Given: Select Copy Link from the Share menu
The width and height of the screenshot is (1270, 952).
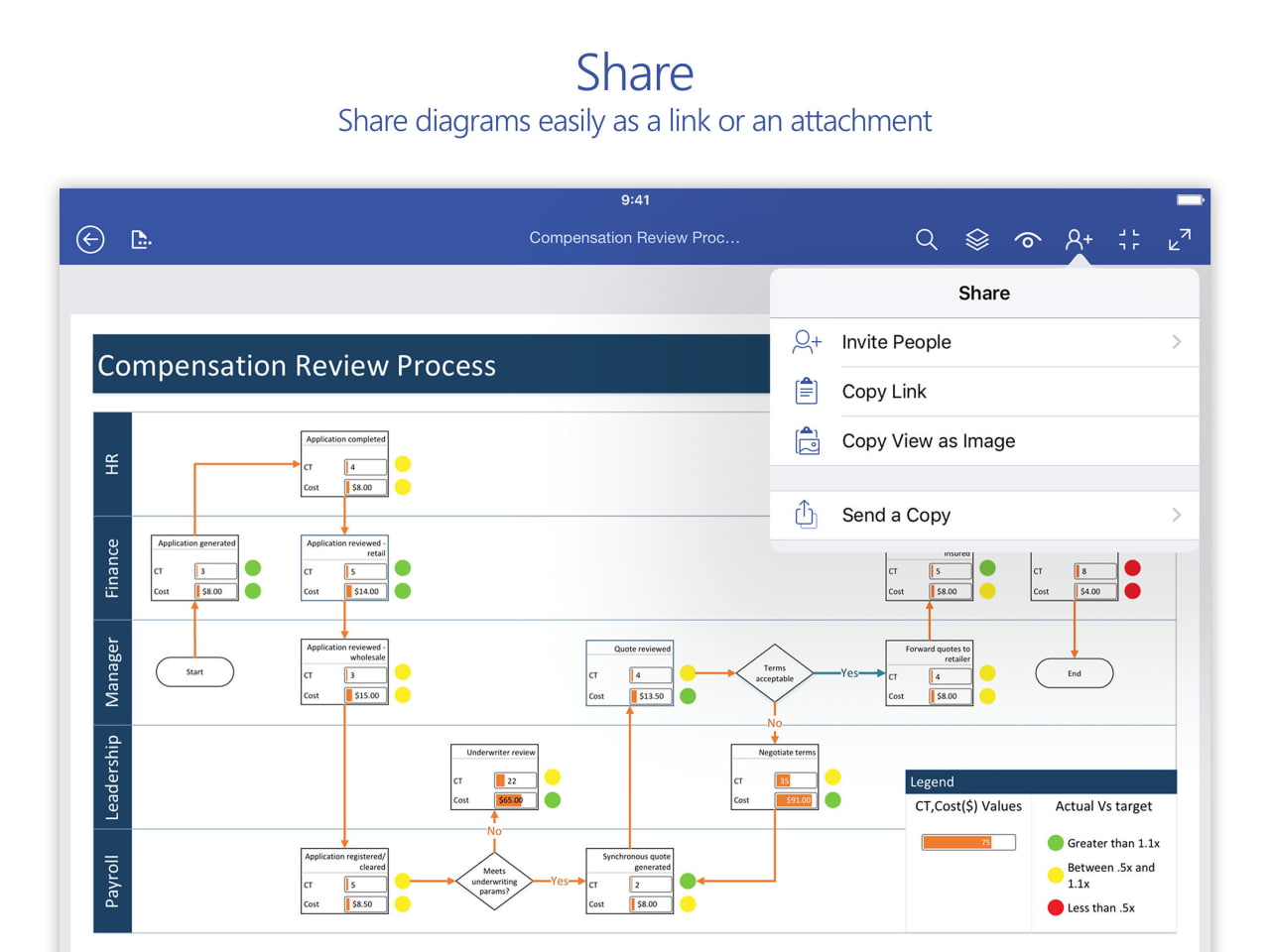Looking at the screenshot, I should (x=884, y=391).
